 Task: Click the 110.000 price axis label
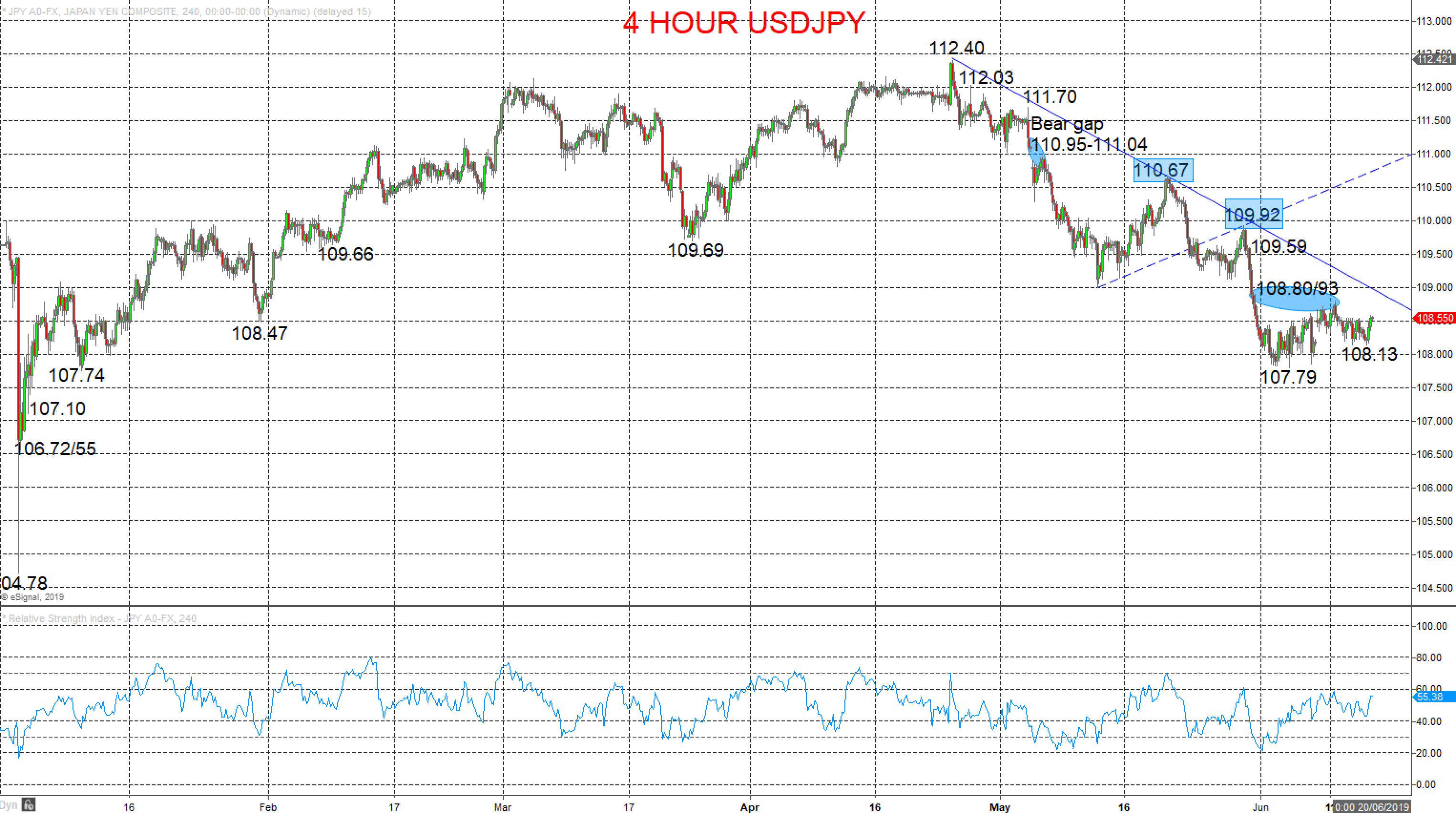click(1434, 221)
